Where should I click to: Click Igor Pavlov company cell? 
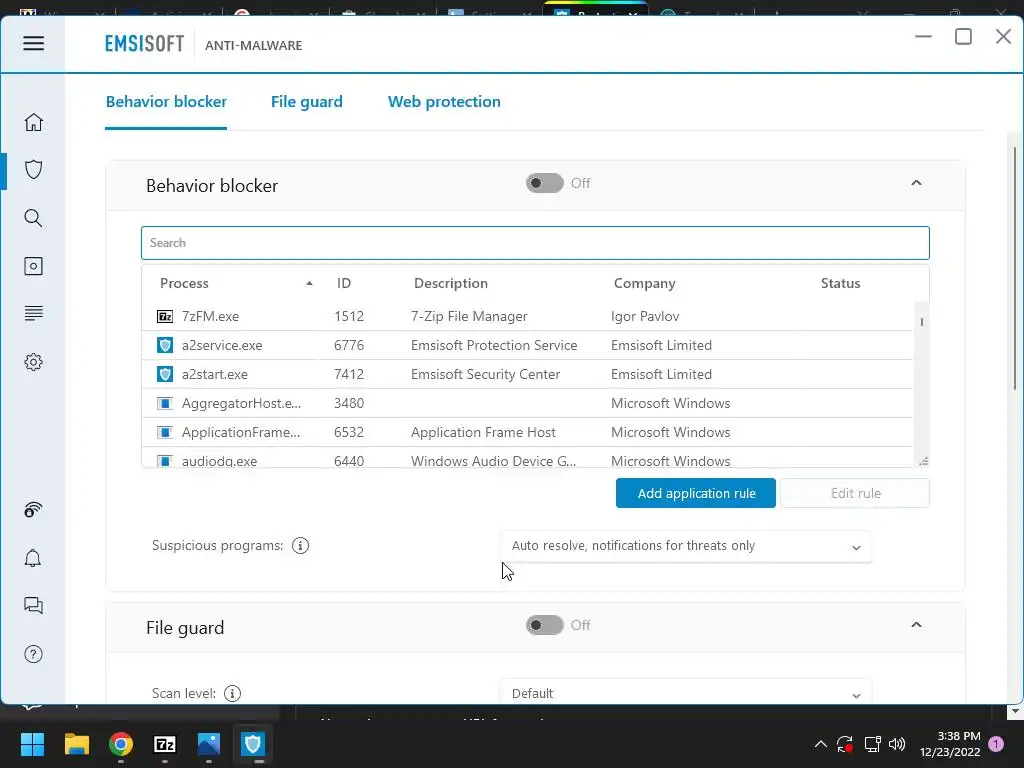pyautogui.click(x=645, y=317)
